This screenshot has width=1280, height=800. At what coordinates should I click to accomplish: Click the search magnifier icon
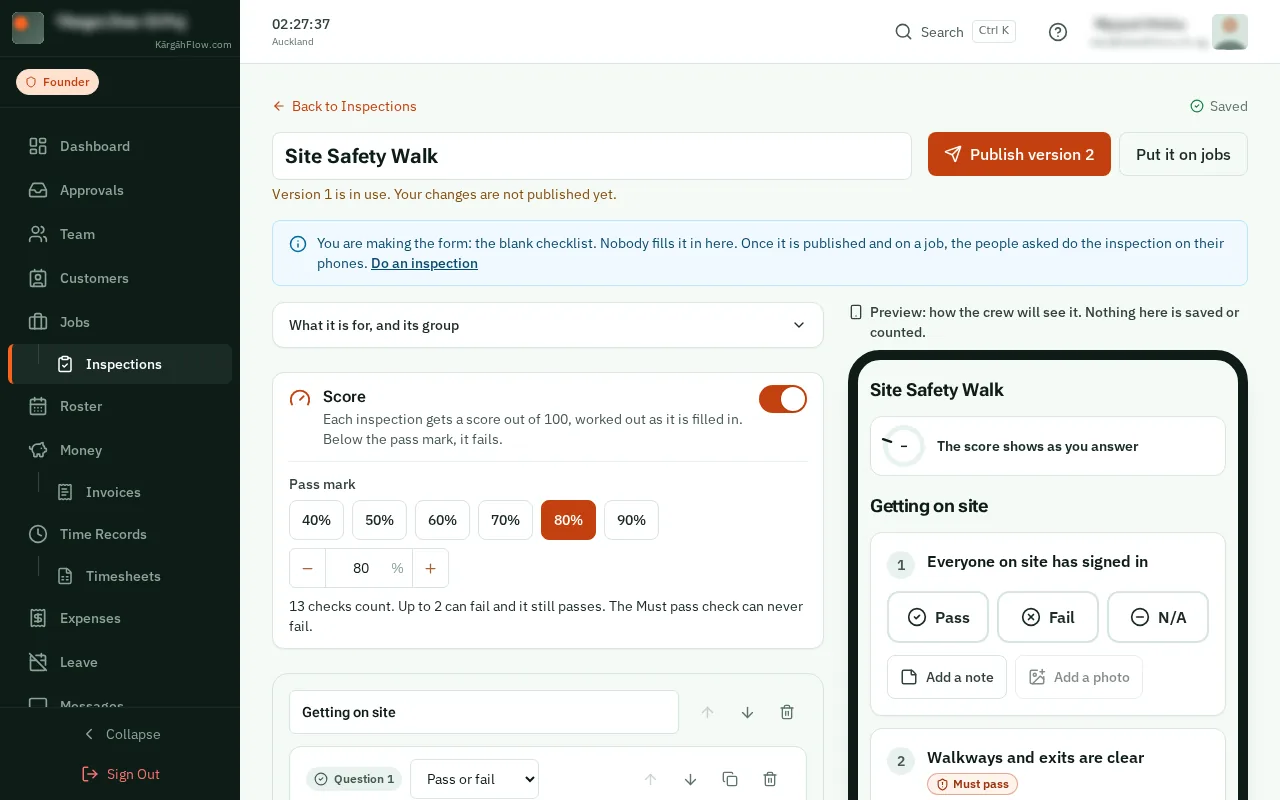tap(903, 32)
